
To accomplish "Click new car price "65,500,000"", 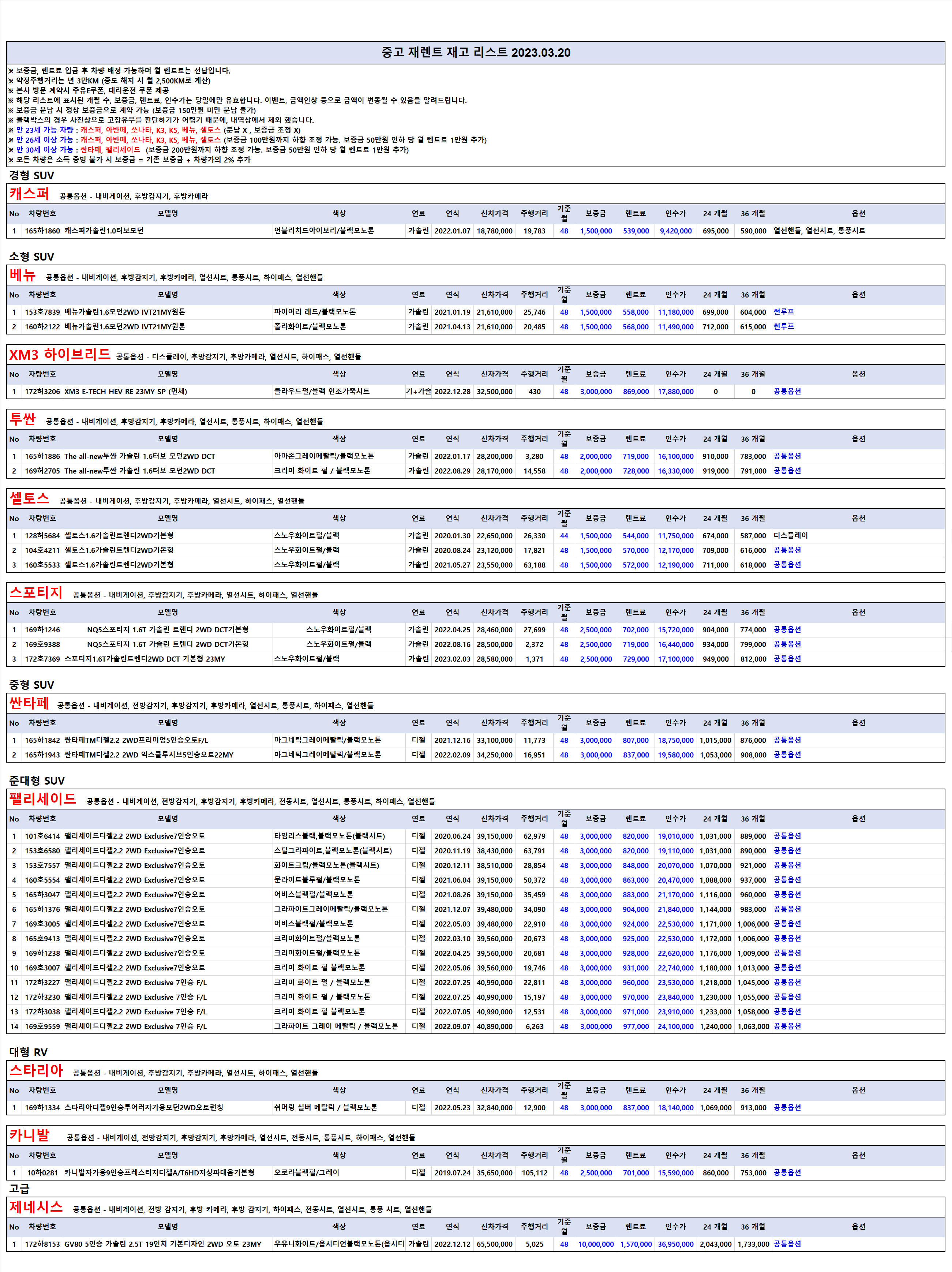I will pyautogui.click(x=494, y=1244).
